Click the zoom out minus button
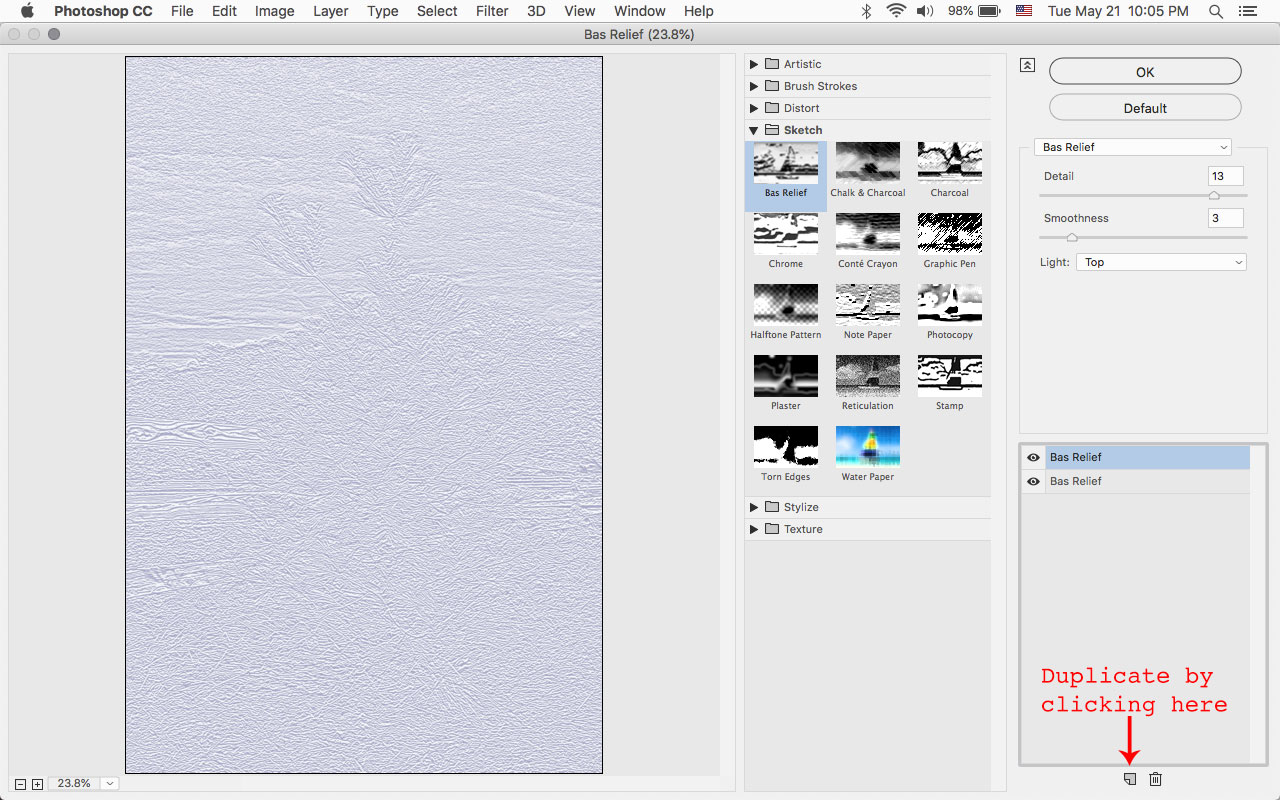Image resolution: width=1280 pixels, height=800 pixels. pyautogui.click(x=21, y=784)
